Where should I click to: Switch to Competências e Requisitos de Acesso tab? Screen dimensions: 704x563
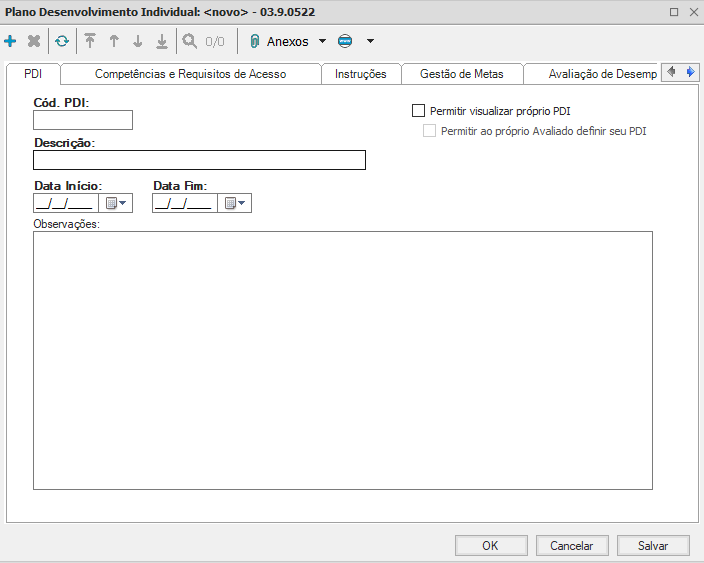click(190, 74)
